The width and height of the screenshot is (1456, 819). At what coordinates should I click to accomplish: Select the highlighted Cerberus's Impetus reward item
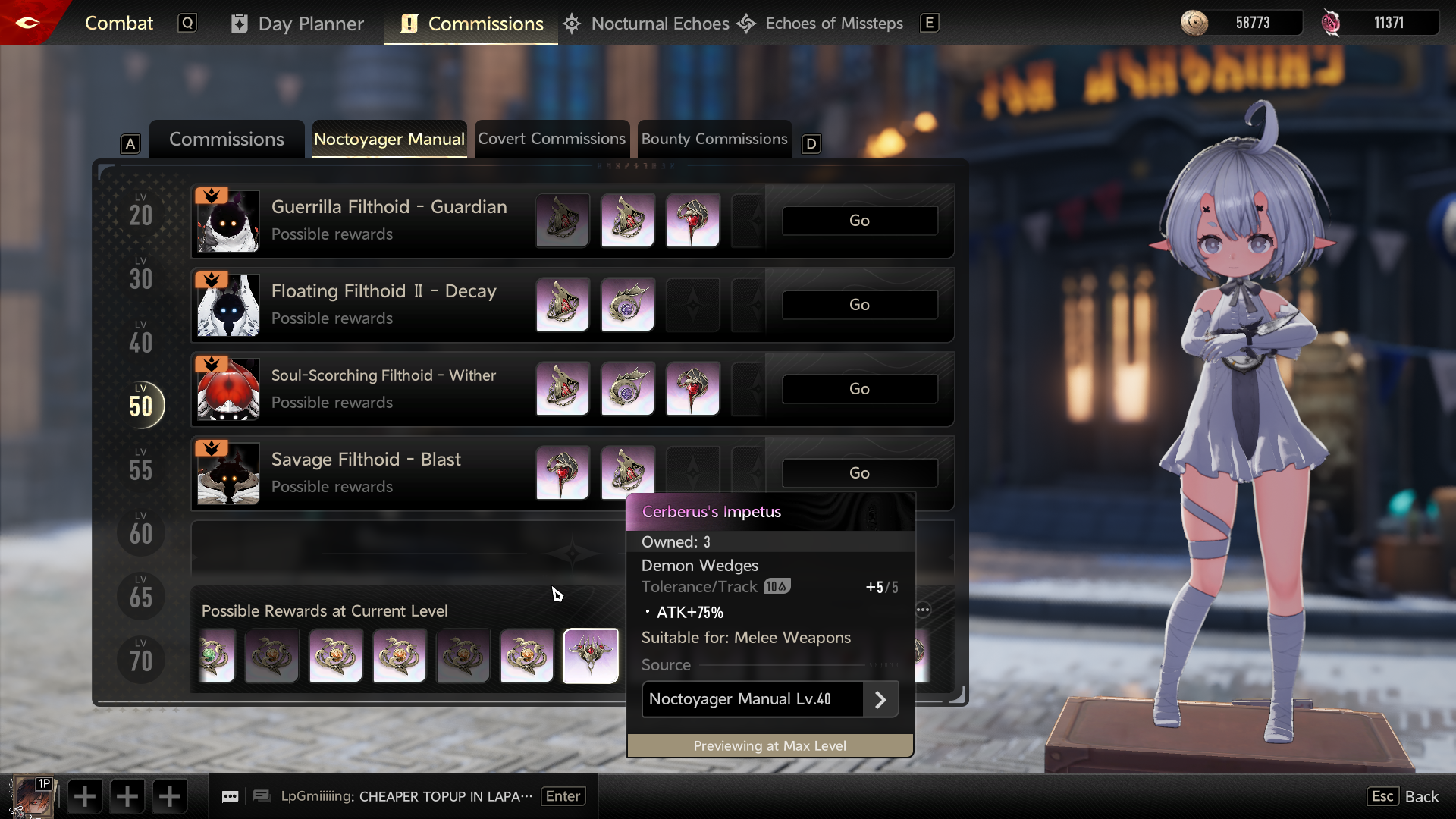pyautogui.click(x=591, y=656)
